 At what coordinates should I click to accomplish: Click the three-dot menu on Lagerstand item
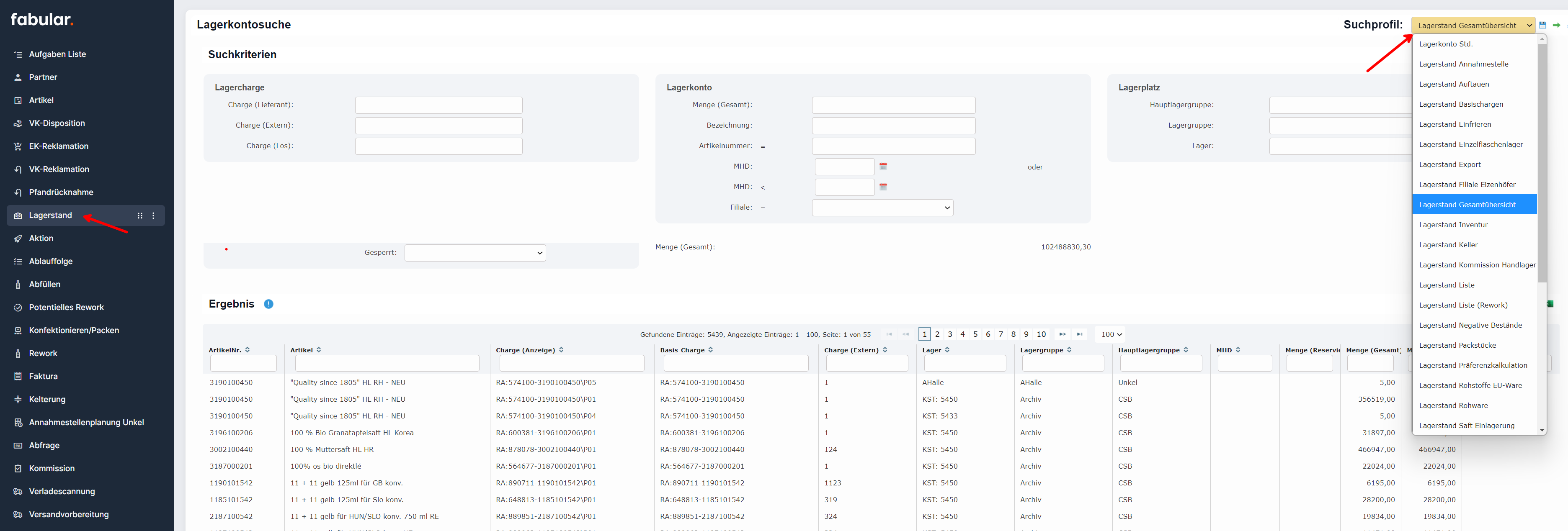pyautogui.click(x=153, y=215)
